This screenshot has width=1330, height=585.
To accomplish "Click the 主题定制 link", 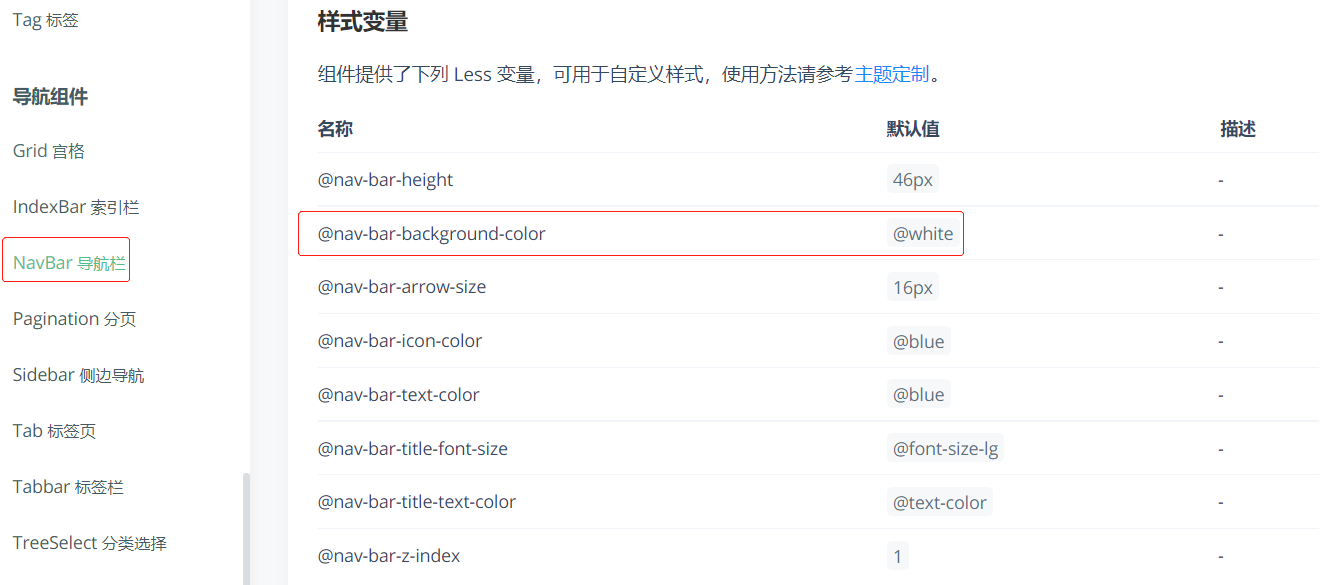I will [892, 74].
